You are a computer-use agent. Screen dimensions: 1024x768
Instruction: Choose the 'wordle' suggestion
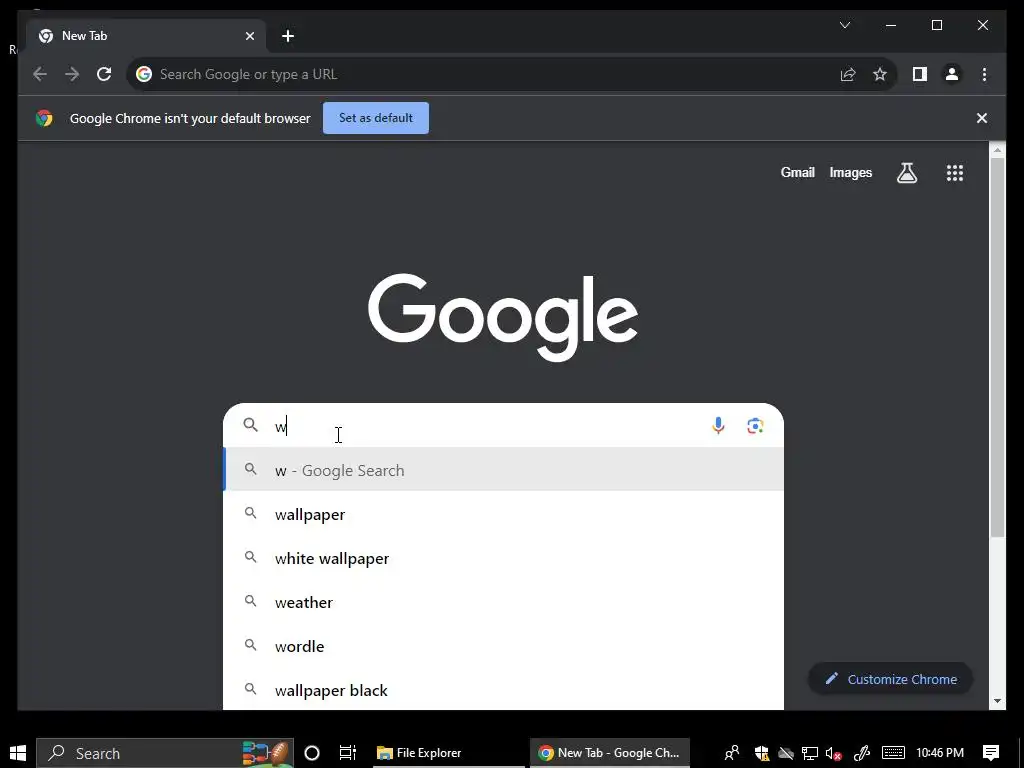pyautogui.click(x=504, y=646)
